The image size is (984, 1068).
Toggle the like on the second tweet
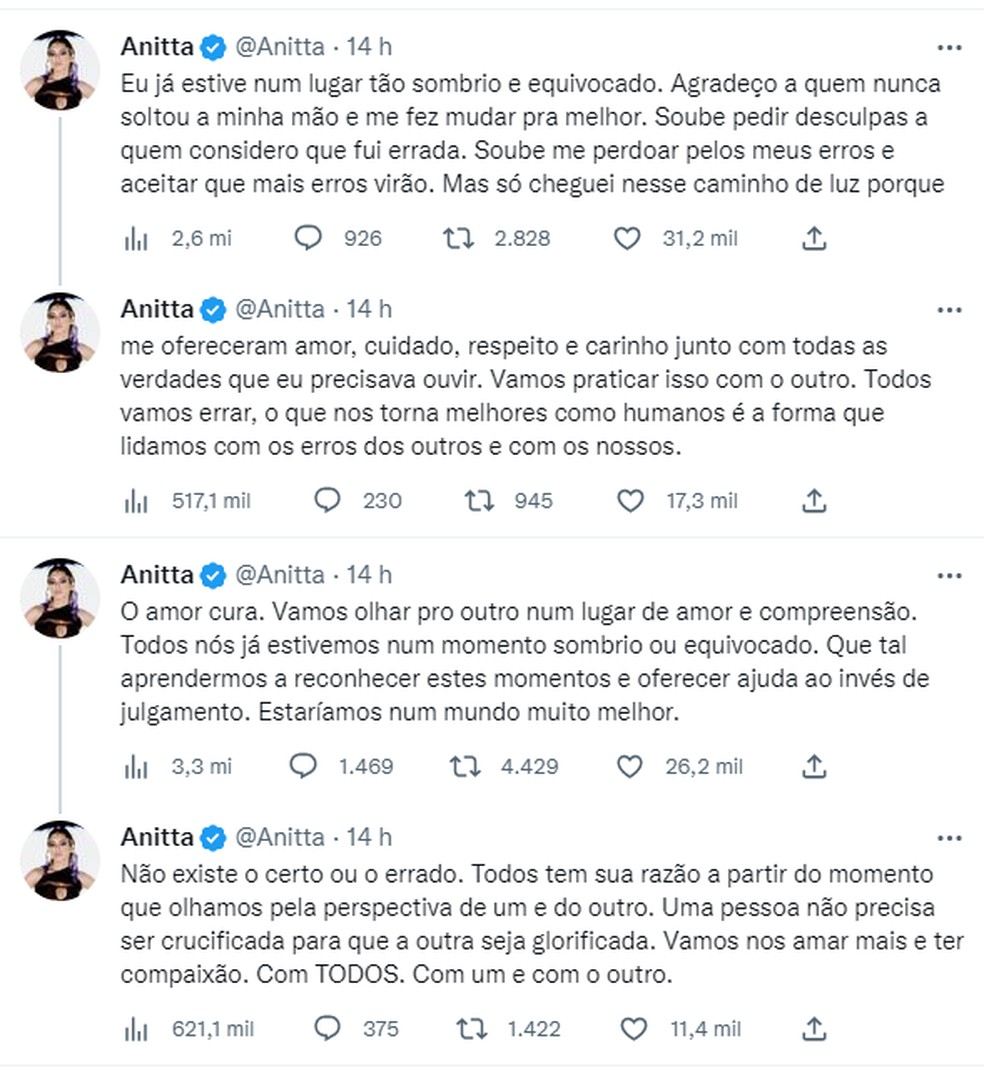630,500
